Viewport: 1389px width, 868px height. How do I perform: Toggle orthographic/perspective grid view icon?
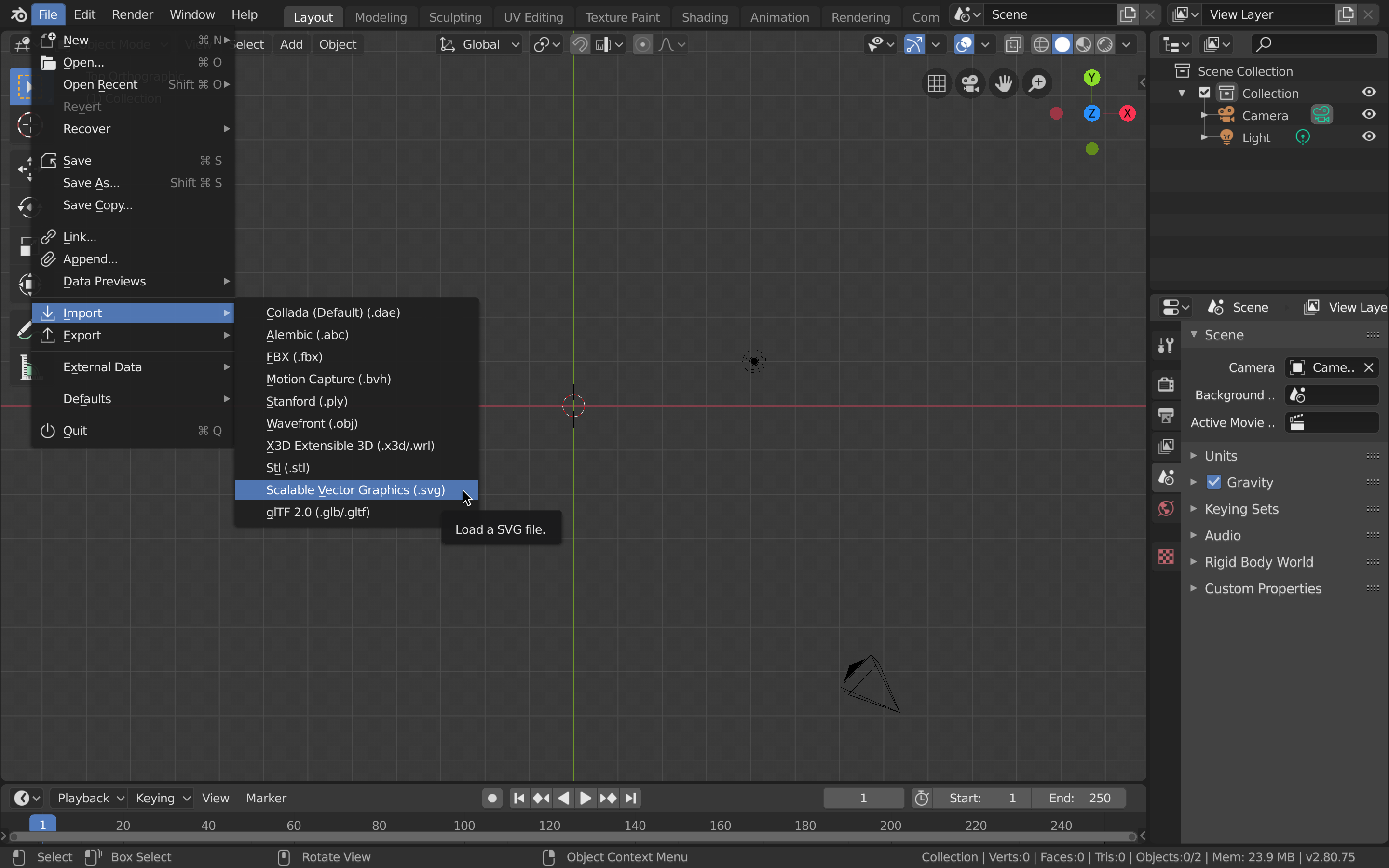click(x=937, y=83)
